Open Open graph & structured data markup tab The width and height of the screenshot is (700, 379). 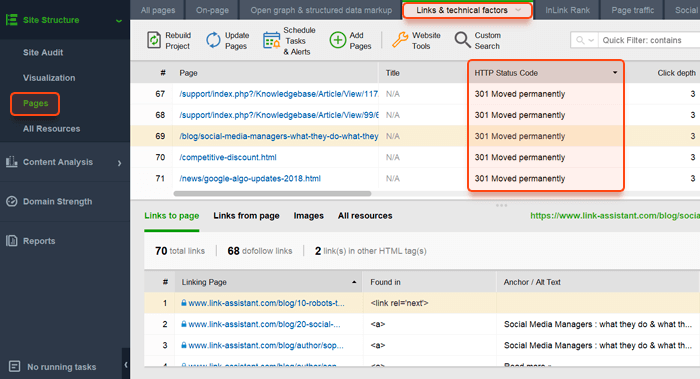[x=321, y=10]
